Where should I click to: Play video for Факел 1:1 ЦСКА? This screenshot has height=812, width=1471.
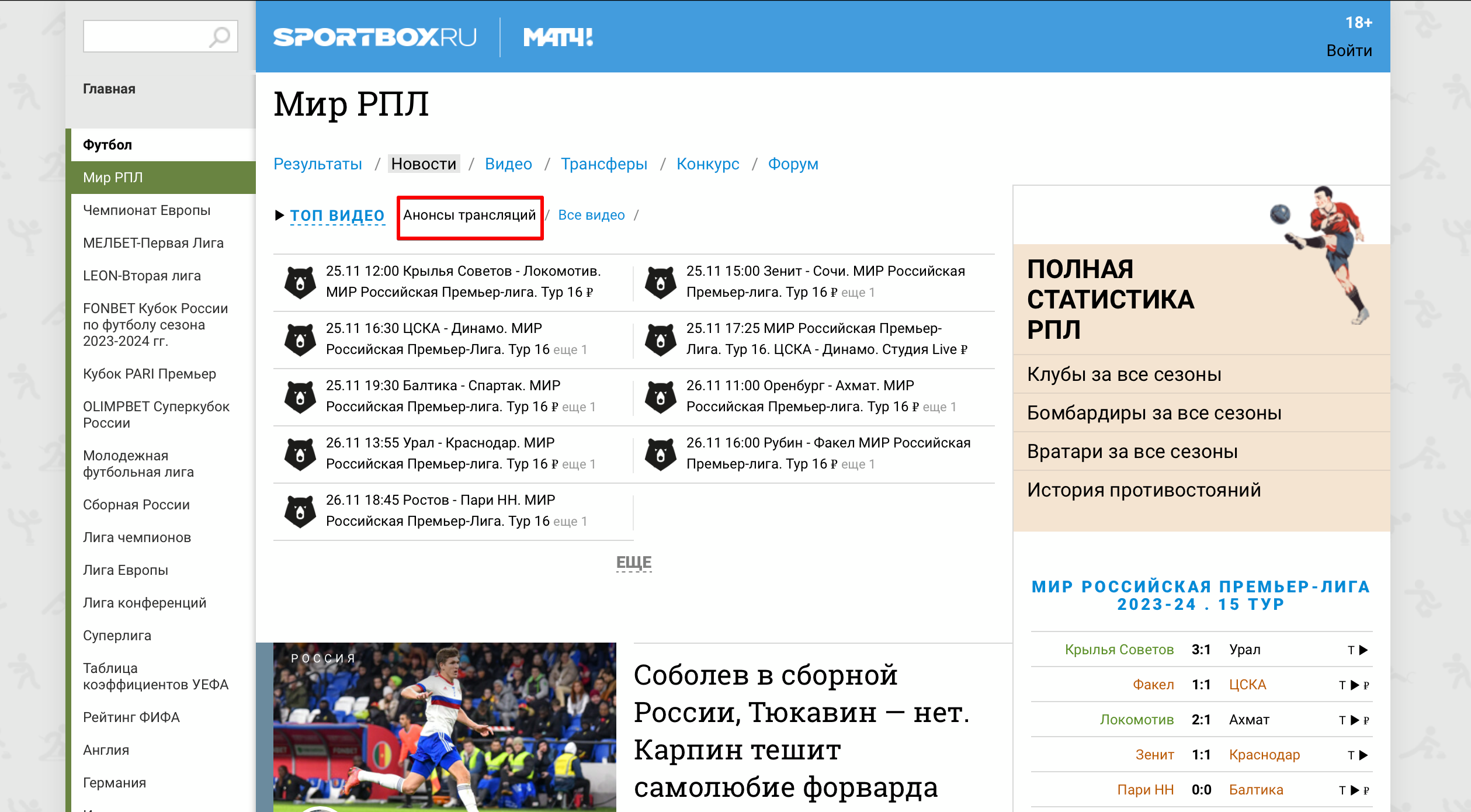[1355, 685]
